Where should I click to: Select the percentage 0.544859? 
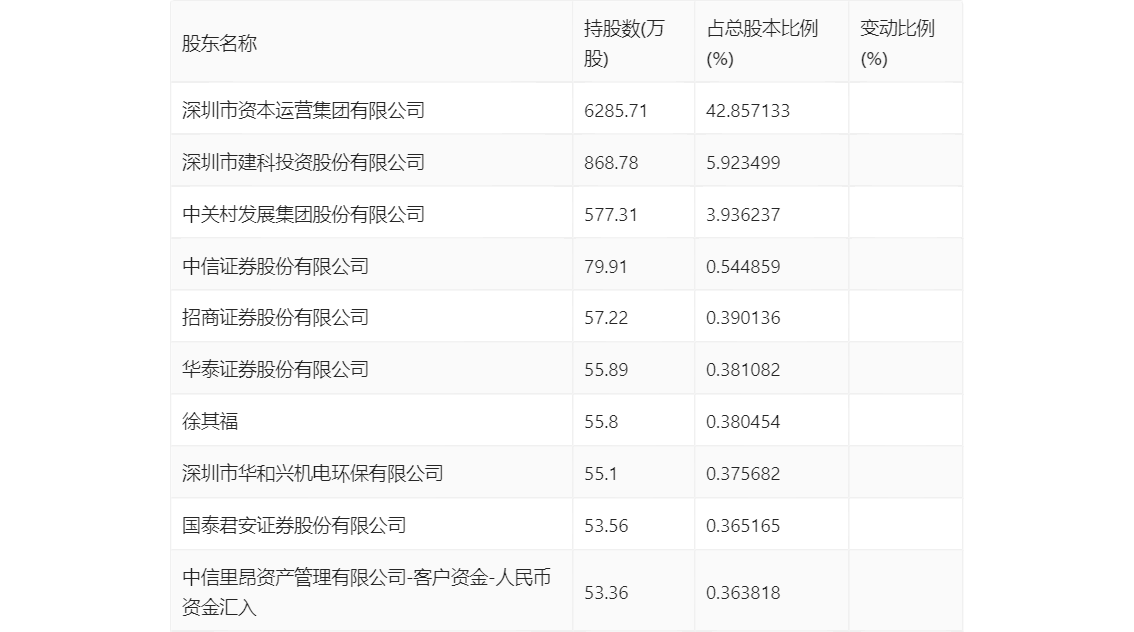pyautogui.click(x=743, y=267)
